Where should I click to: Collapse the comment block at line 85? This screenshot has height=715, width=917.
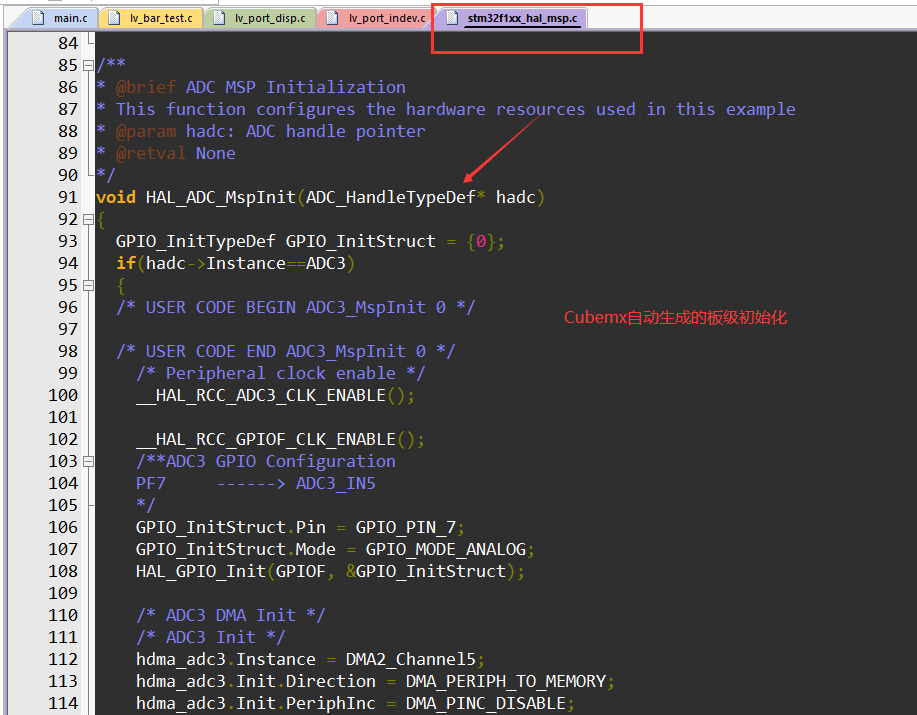click(x=88, y=64)
